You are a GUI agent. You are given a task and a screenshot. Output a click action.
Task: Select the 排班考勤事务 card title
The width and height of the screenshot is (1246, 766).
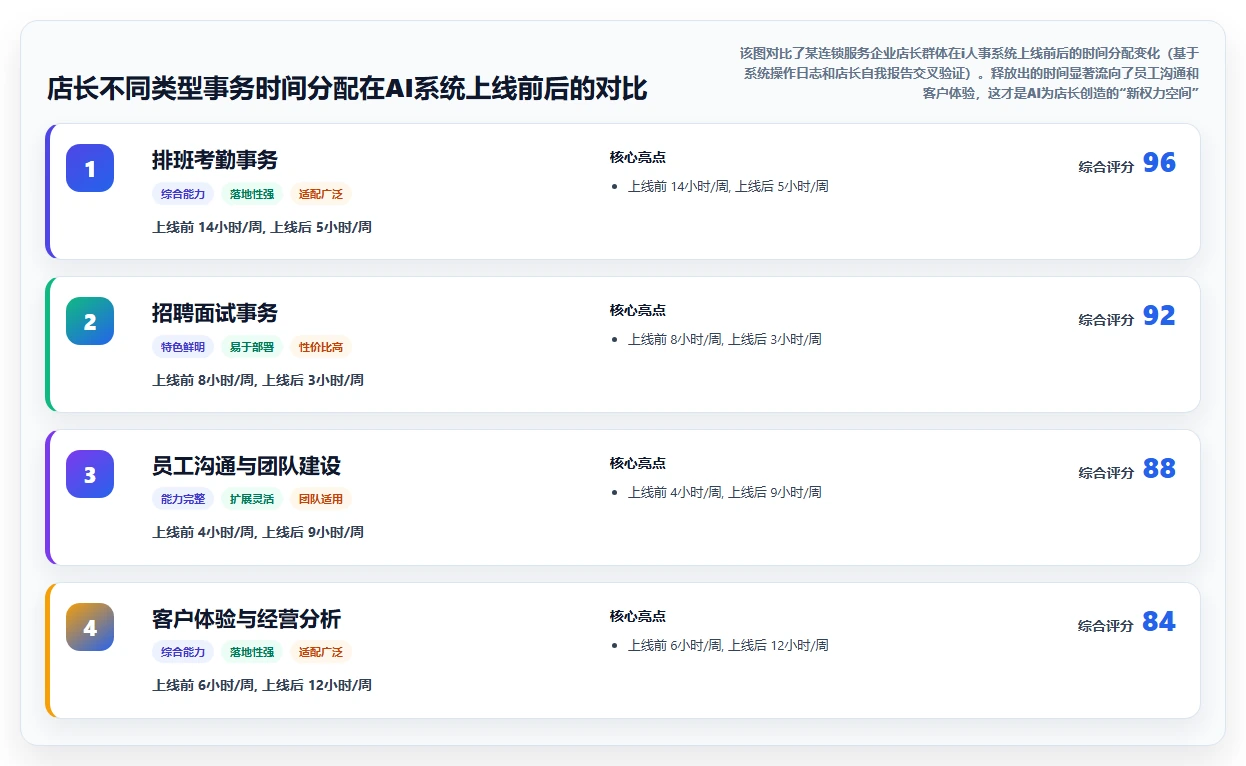pos(215,160)
